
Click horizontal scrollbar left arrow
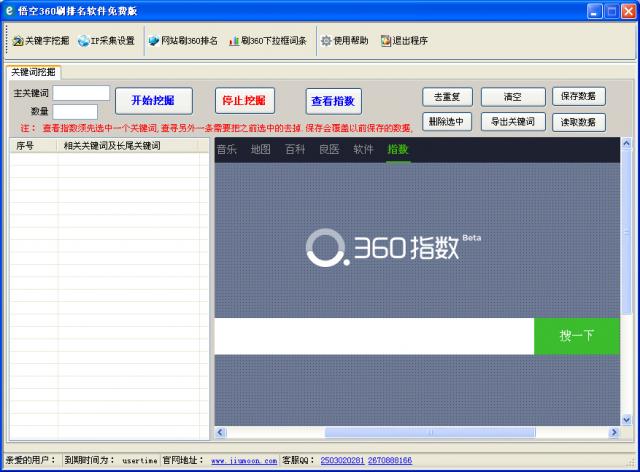click(x=220, y=432)
